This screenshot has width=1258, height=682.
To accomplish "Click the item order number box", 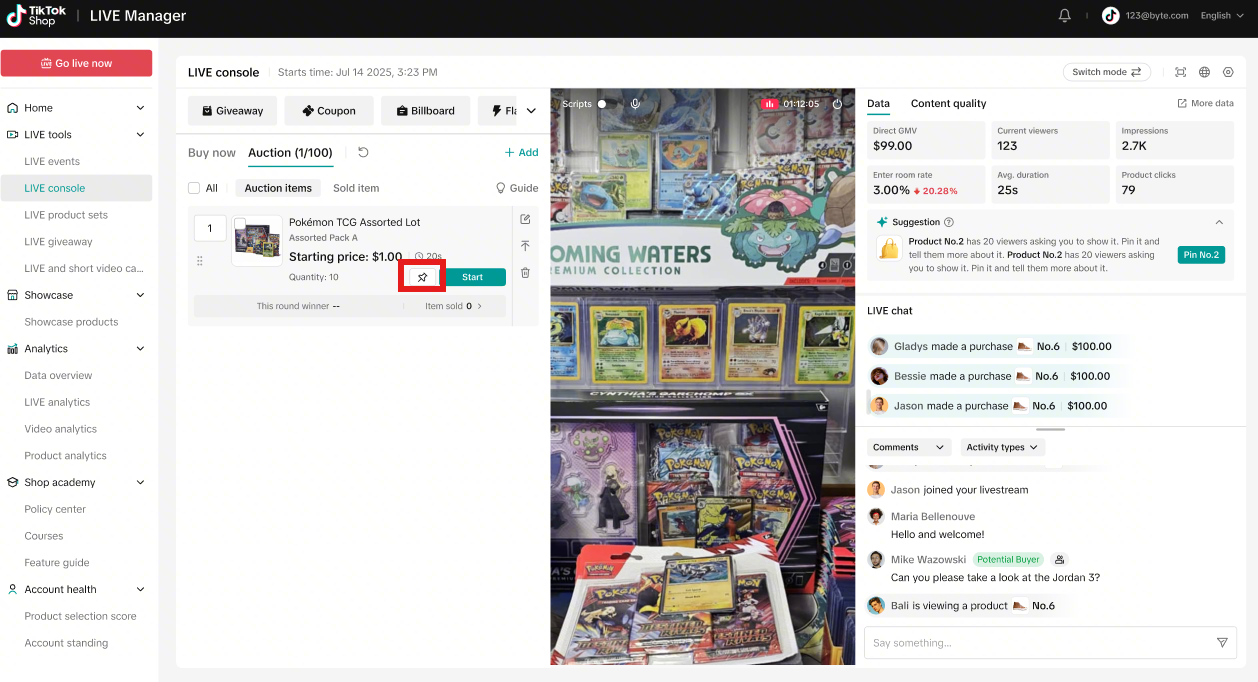I will 209,229.
